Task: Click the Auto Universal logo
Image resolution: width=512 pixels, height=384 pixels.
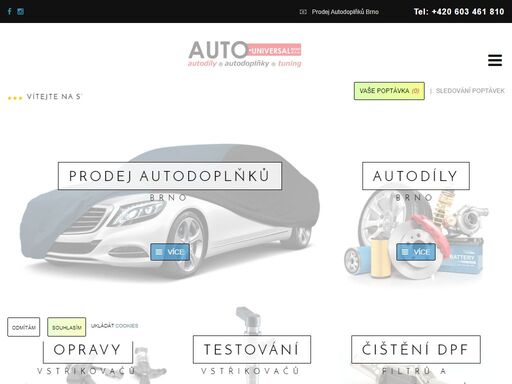Action: tap(245, 54)
